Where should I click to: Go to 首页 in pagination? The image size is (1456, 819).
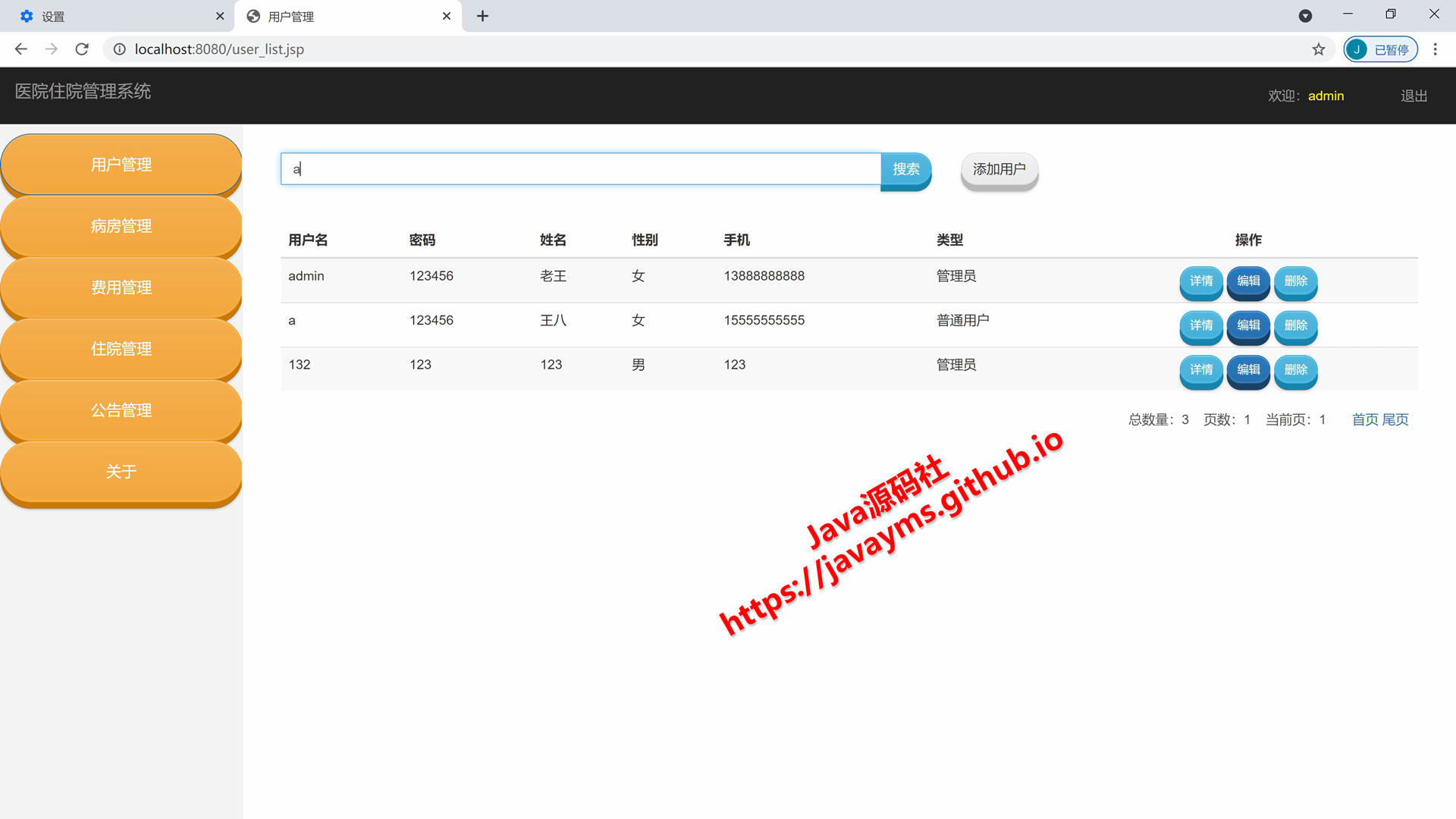[x=1365, y=419]
